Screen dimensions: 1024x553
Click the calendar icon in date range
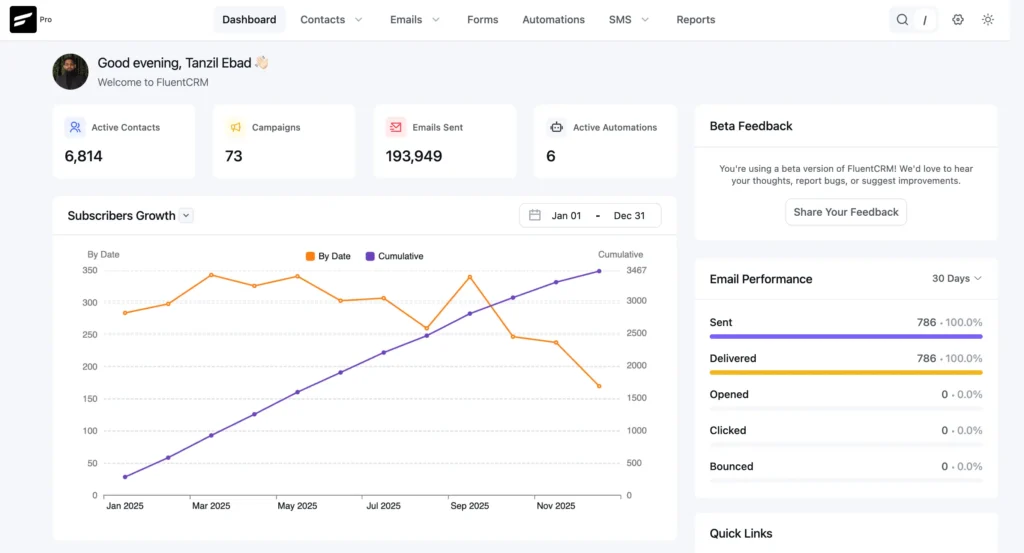click(535, 215)
